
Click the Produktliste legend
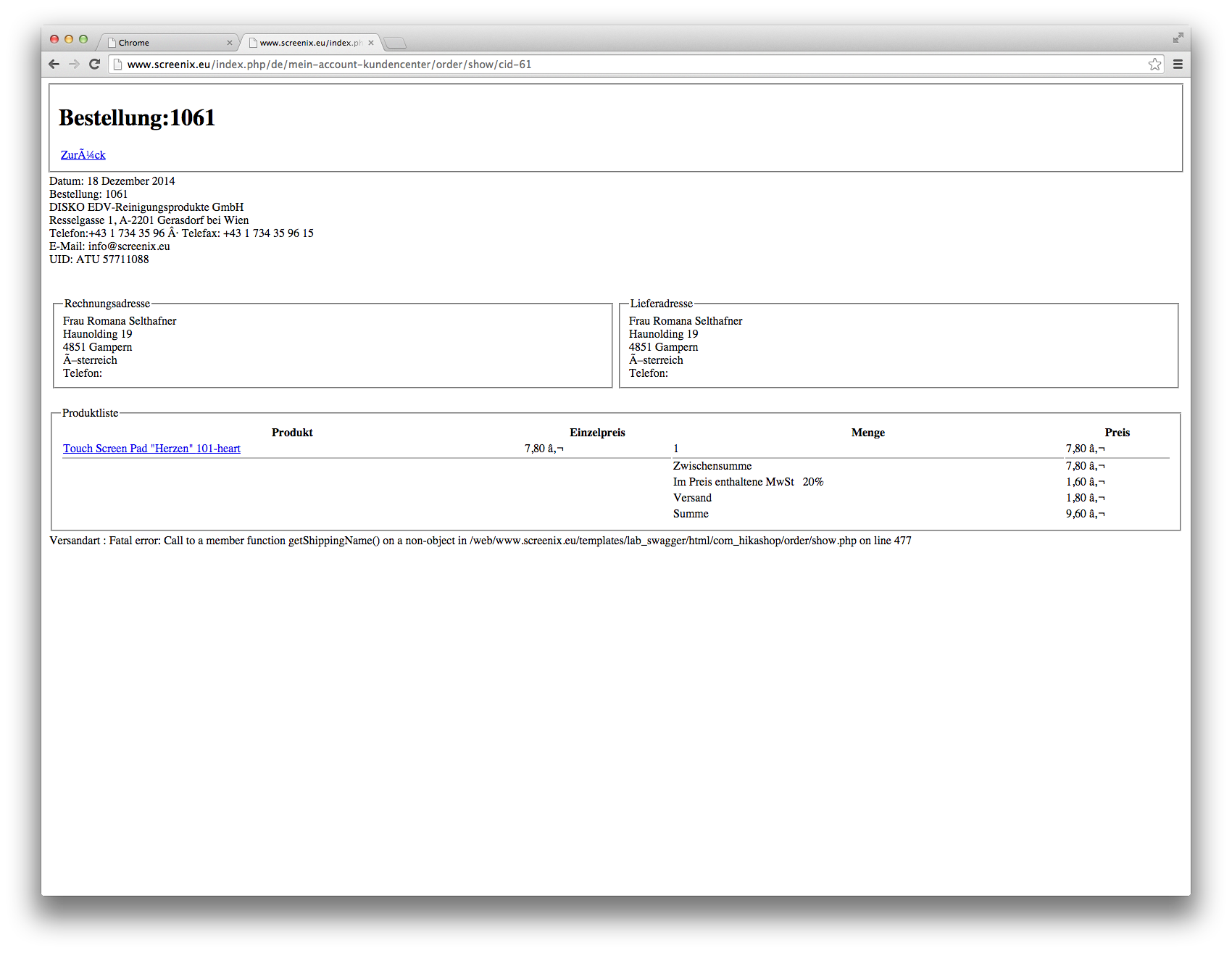pyautogui.click(x=91, y=413)
